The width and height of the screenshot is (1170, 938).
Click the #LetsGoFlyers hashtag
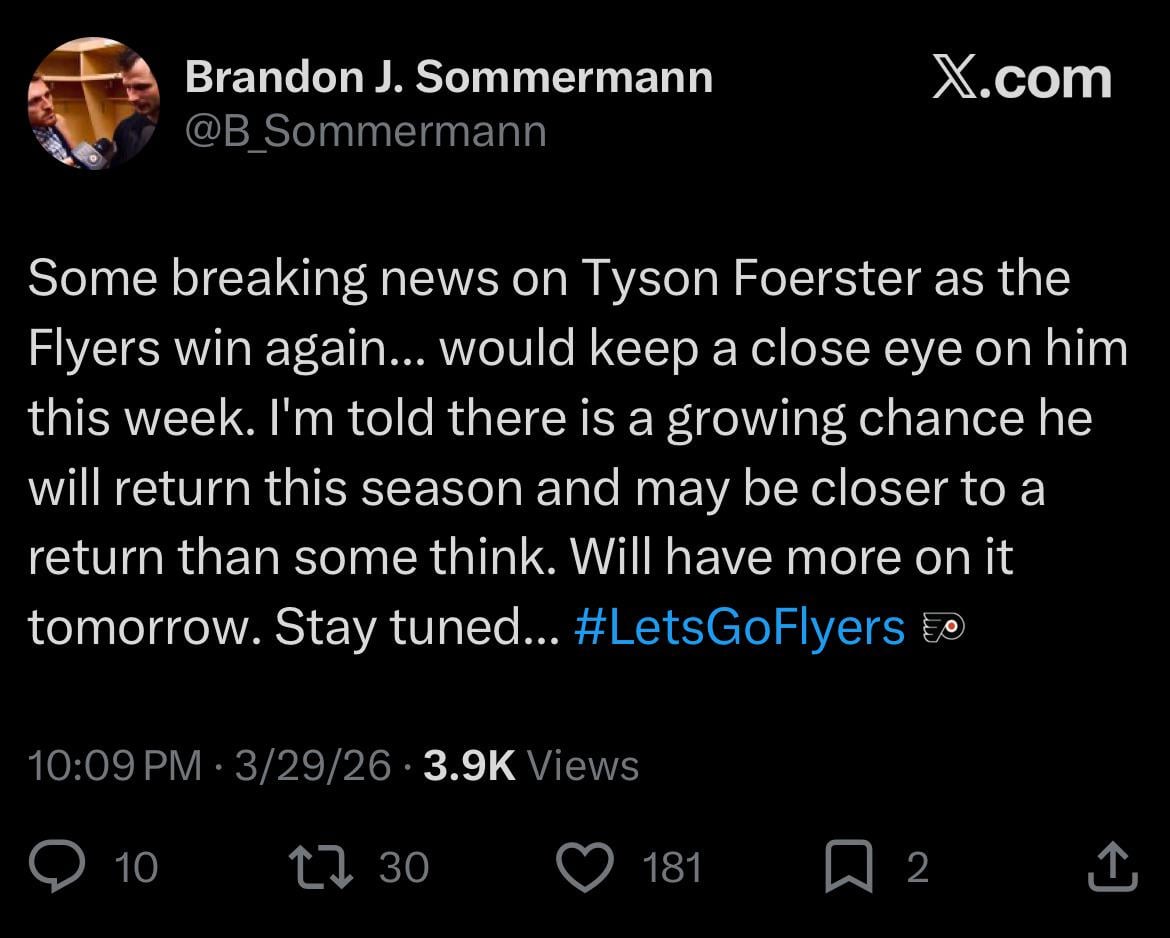pyautogui.click(x=740, y=628)
